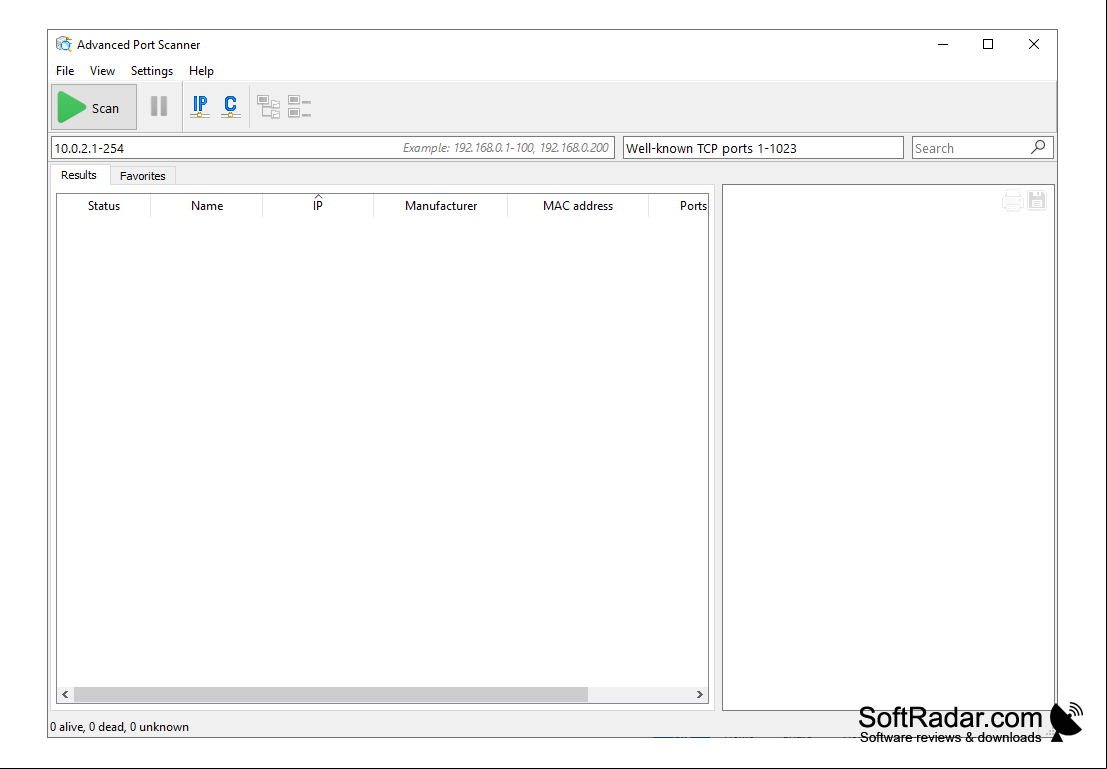The image size is (1107, 769).
Task: Click the IP range field 10.0.2.1-254
Action: coord(333,148)
